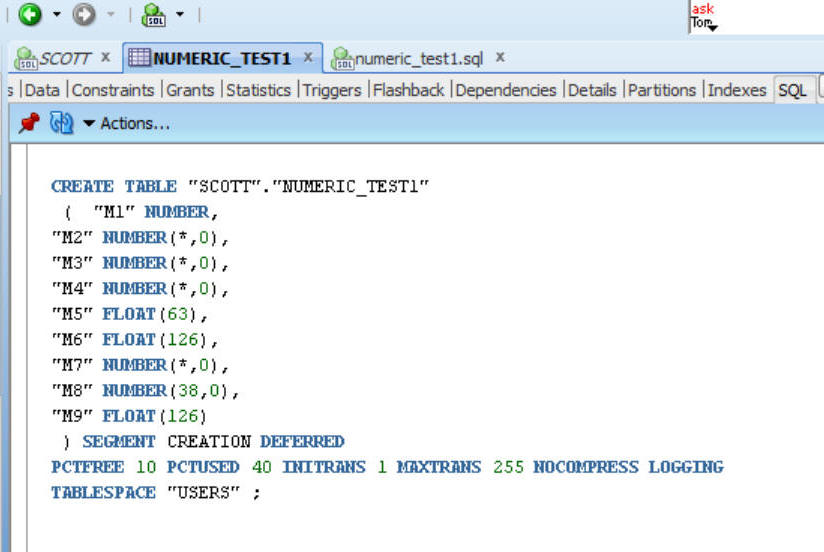Click the SQL file icon on numeric_test1.sql tab
Image resolution: width=824 pixels, height=552 pixels.
342,59
